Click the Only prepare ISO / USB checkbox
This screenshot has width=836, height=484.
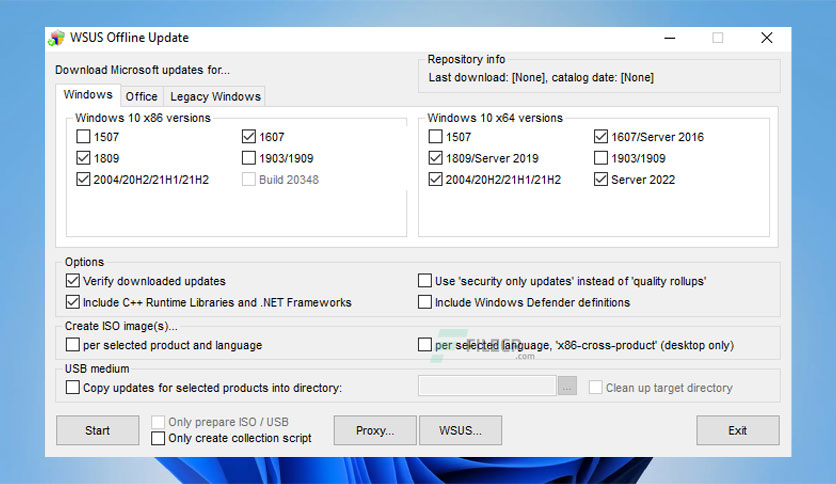pos(158,422)
